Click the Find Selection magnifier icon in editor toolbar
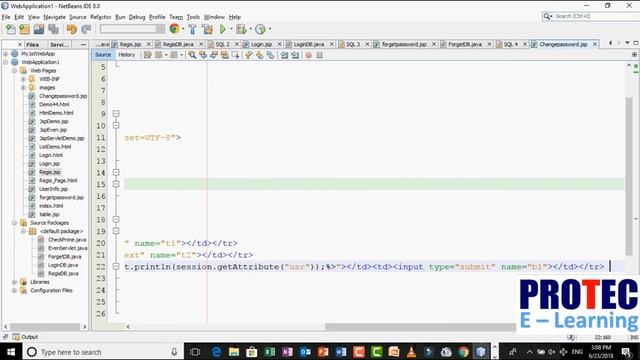Viewport: 640px width, 360px height. pos(192,55)
